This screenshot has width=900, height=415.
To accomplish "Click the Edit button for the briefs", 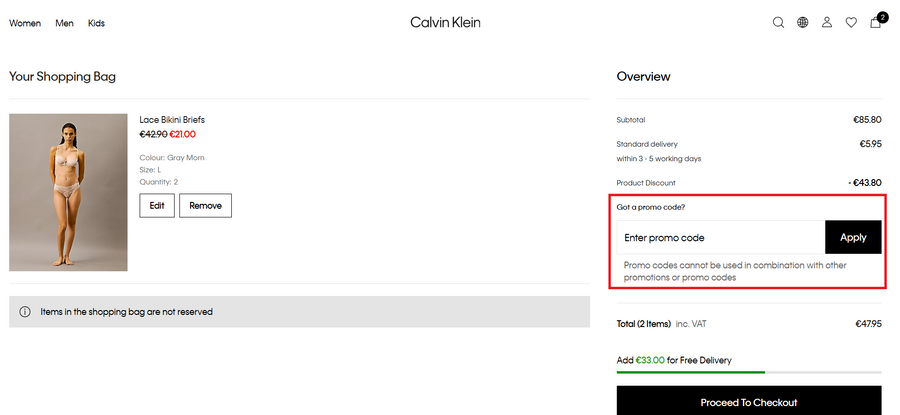I will tap(157, 205).
